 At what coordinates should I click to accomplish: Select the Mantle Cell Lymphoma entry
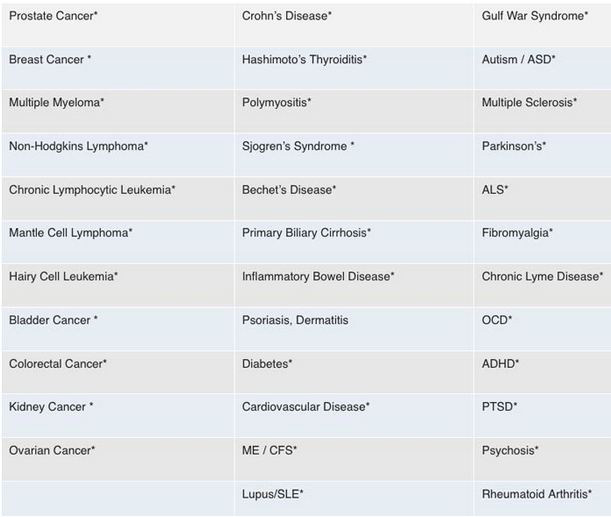pyautogui.click(x=71, y=233)
